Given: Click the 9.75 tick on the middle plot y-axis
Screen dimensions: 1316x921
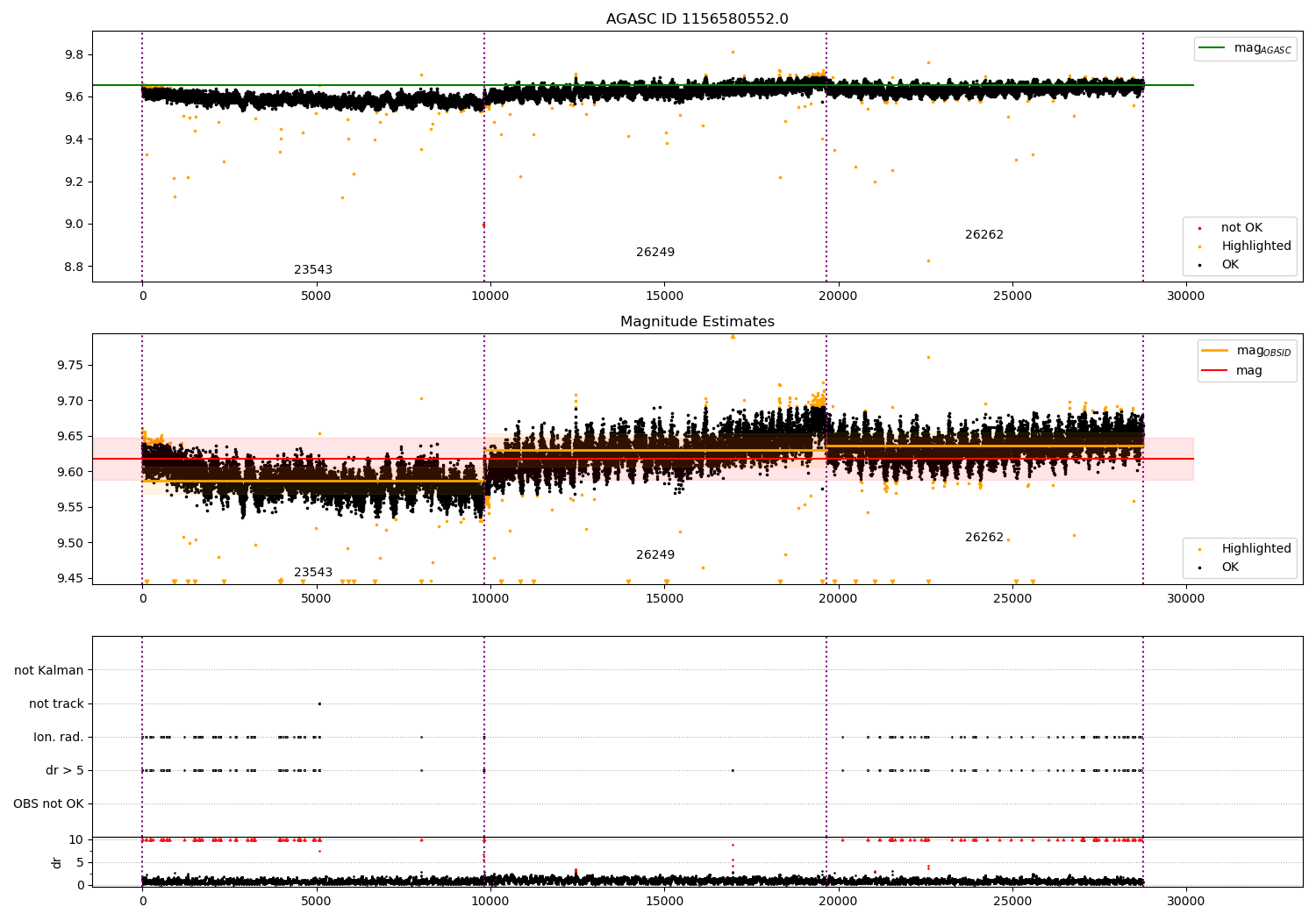Looking at the screenshot, I should click(70, 365).
